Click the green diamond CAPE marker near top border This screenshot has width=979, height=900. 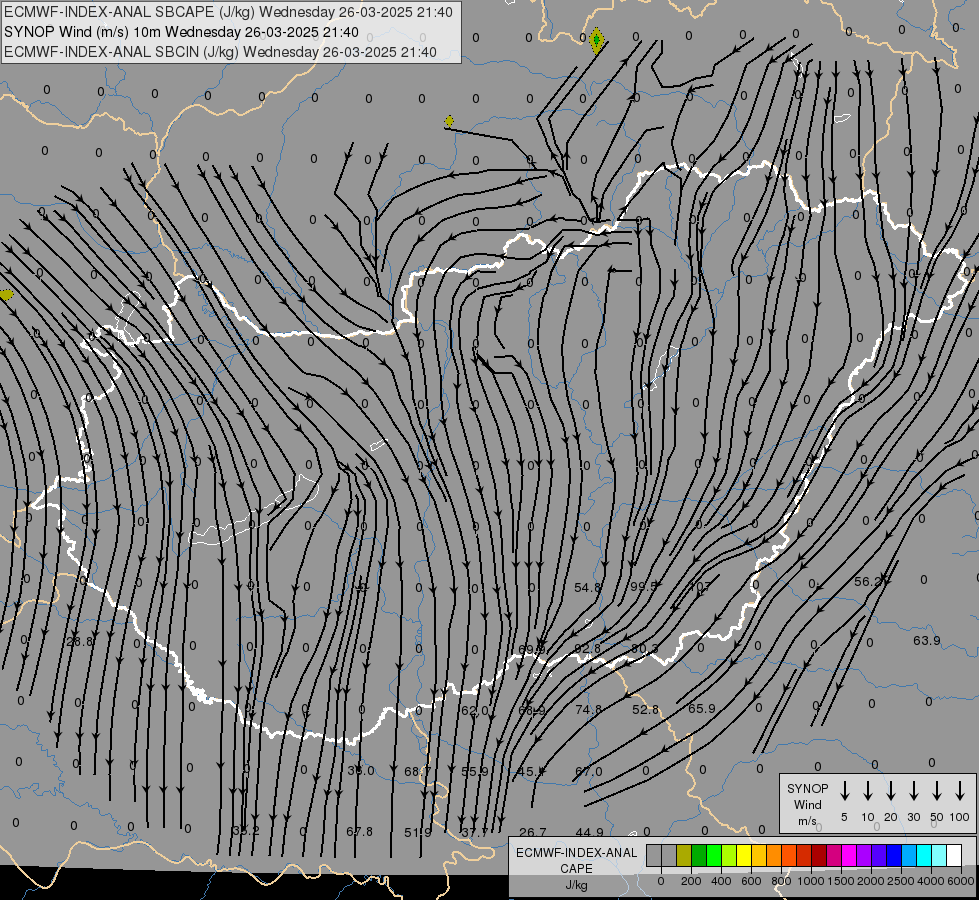(x=596, y=41)
